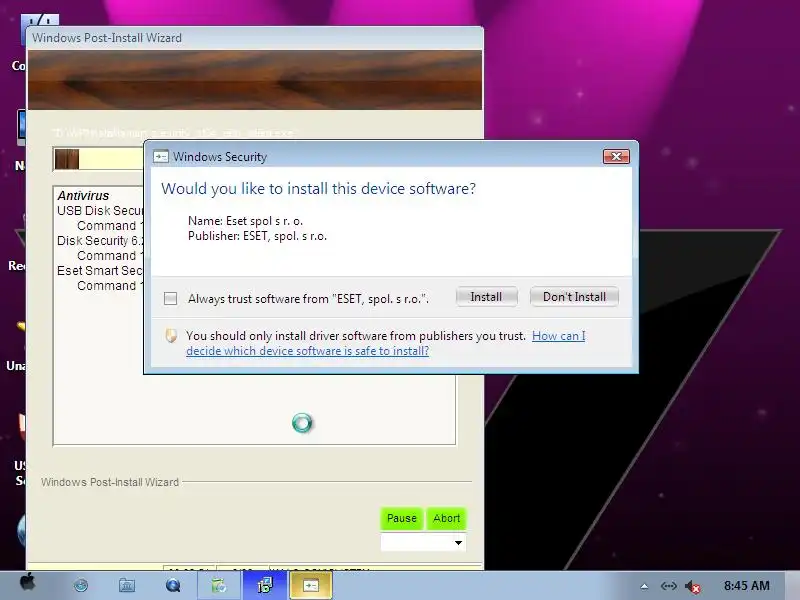Select Command under Eset Smart Security

coord(110,286)
